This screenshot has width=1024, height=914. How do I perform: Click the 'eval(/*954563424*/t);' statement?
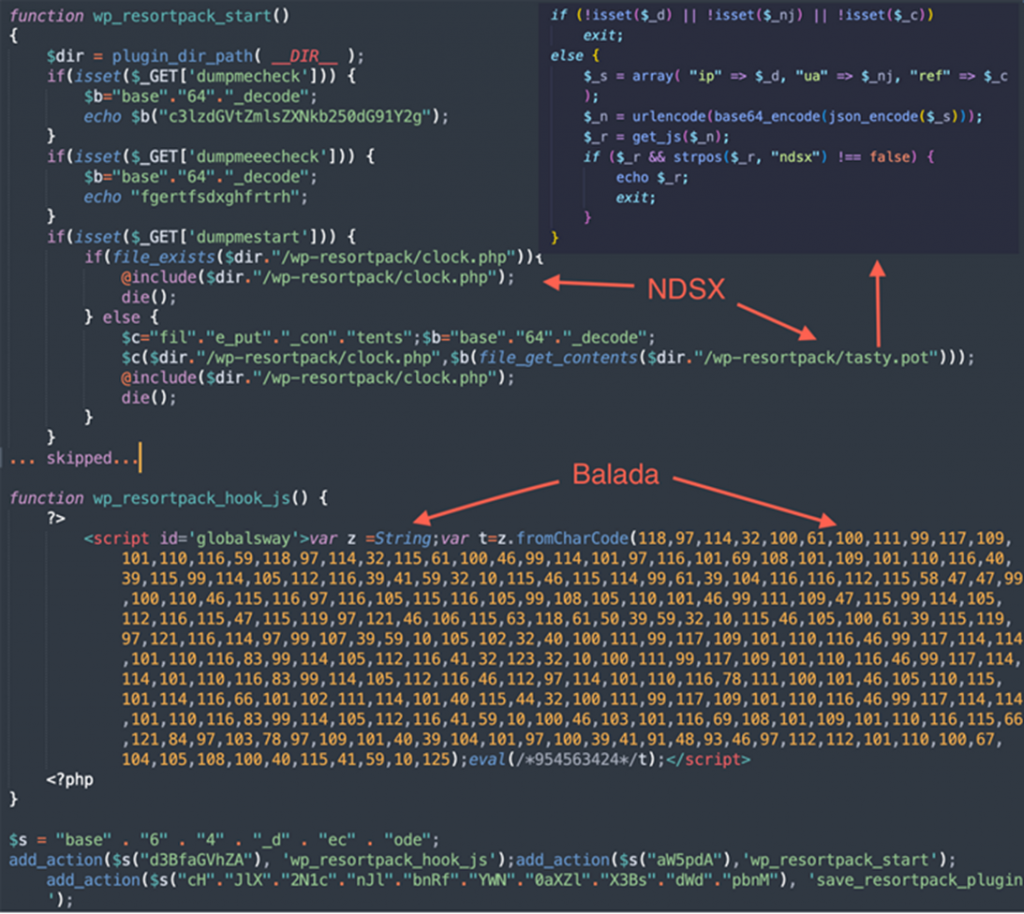tap(566, 760)
